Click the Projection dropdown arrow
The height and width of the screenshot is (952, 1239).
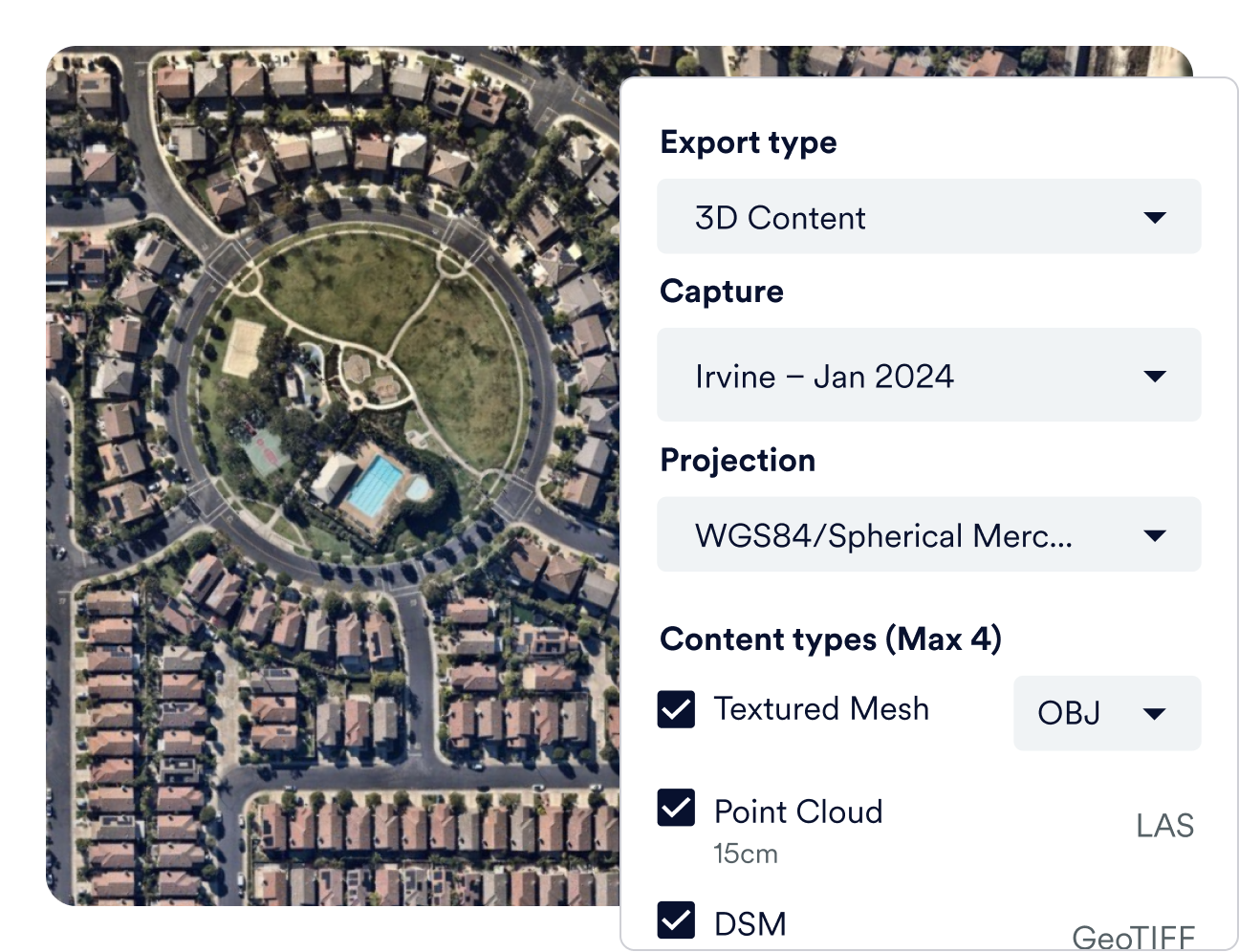(x=1155, y=534)
